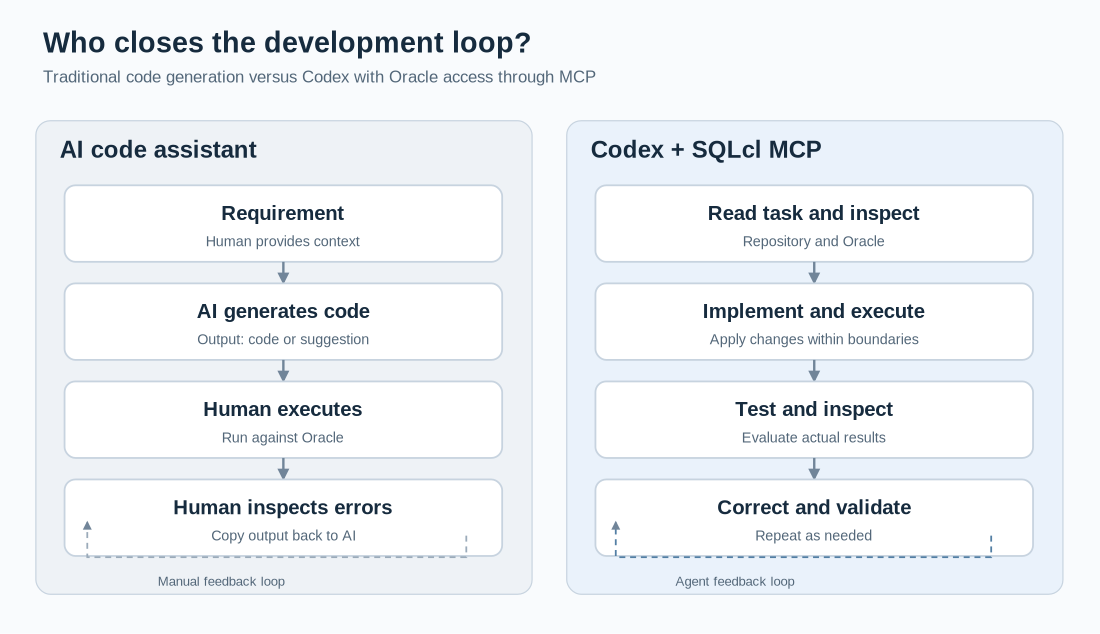This screenshot has height=634, width=1100.
Task: Click the 'Agent feedback loop' label
Action: click(735, 581)
